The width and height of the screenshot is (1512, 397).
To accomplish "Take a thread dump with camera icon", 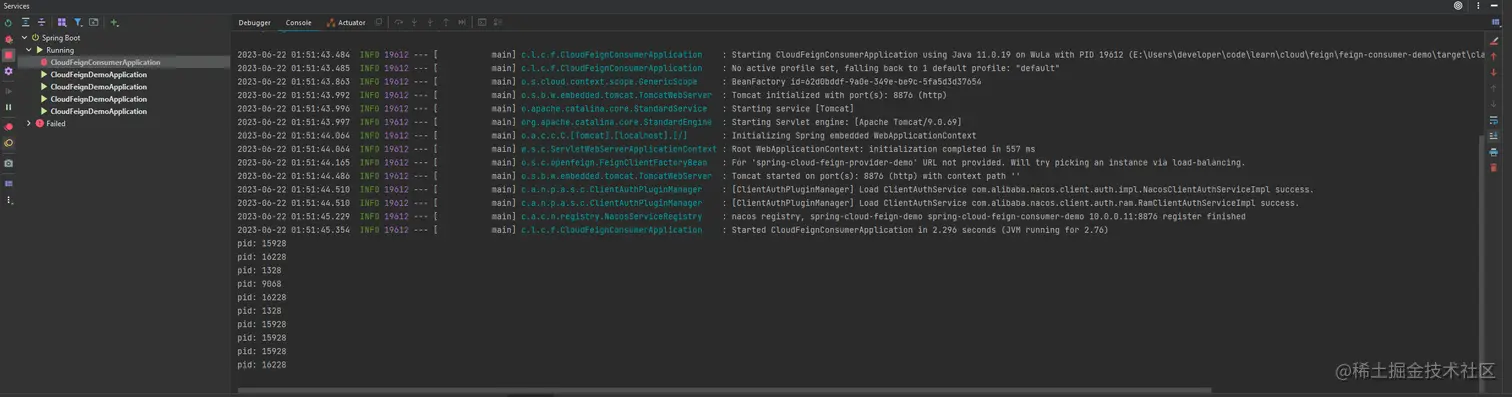I will [x=9, y=163].
